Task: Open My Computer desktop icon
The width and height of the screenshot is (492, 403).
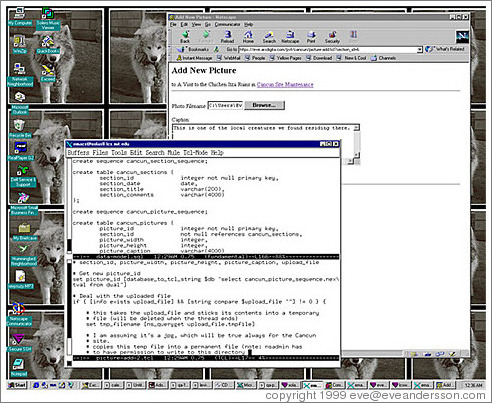Action: point(20,17)
